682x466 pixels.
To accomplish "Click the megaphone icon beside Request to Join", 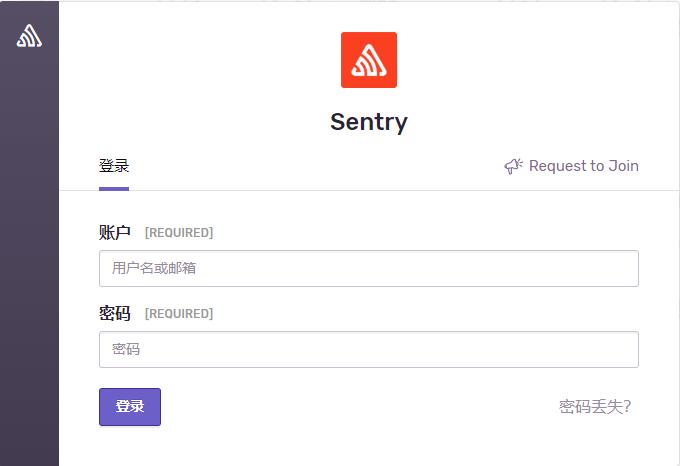I will (513, 166).
